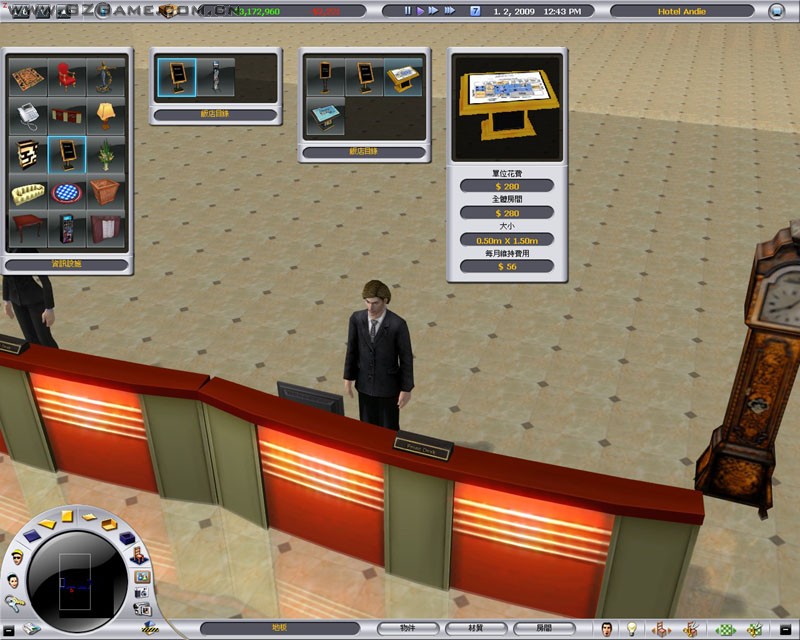The width and height of the screenshot is (800, 640).
Task: Collapse the bottom-right toolbar with minus button
Action: point(786,629)
